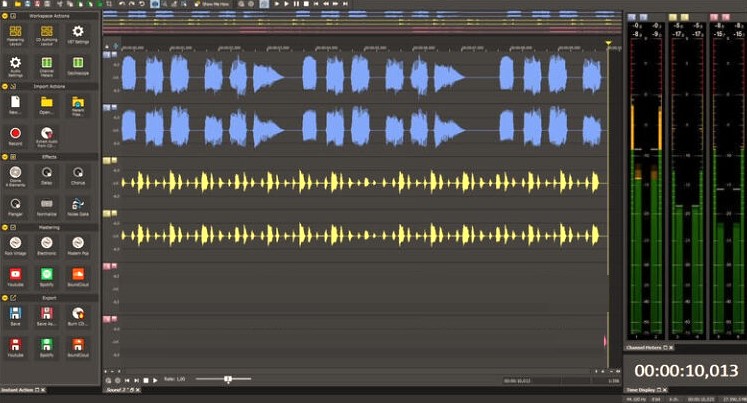Launch Extract Audio from CD
Image resolution: width=747 pixels, height=403 pixels.
[x=47, y=136]
